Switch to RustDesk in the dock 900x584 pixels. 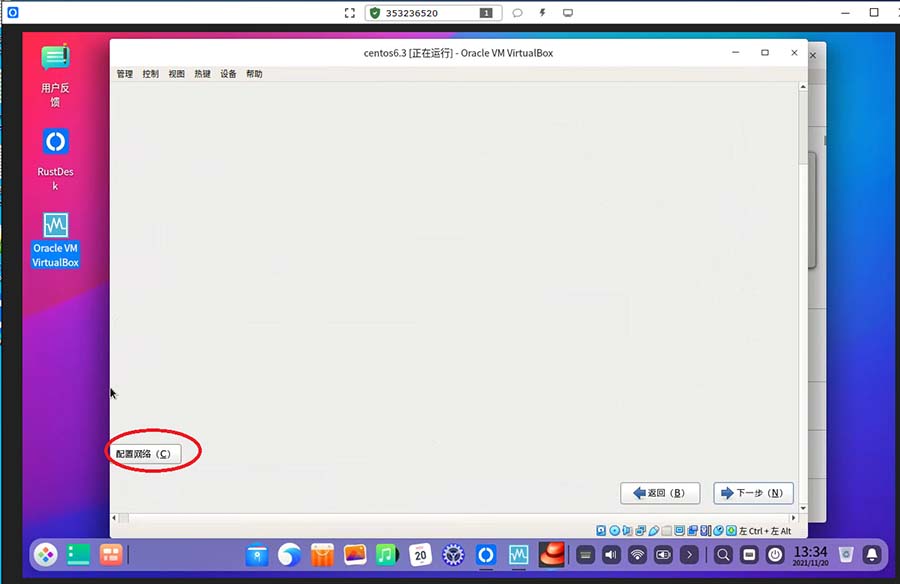click(x=486, y=555)
